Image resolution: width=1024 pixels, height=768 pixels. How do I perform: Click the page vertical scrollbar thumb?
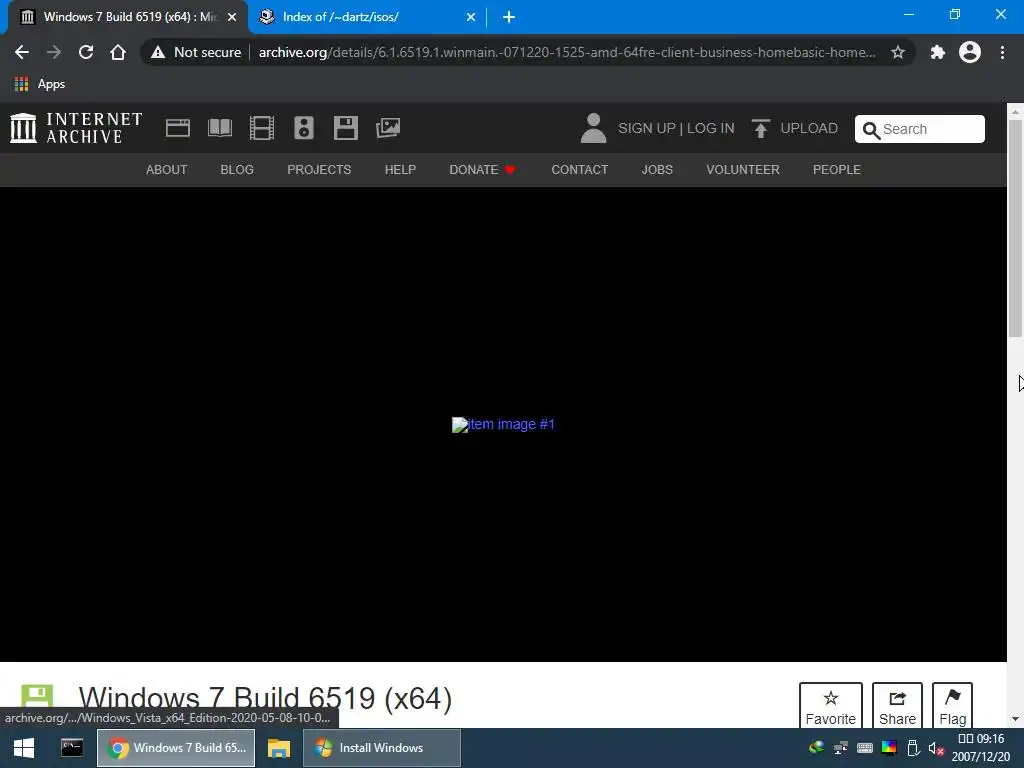pyautogui.click(x=1016, y=227)
